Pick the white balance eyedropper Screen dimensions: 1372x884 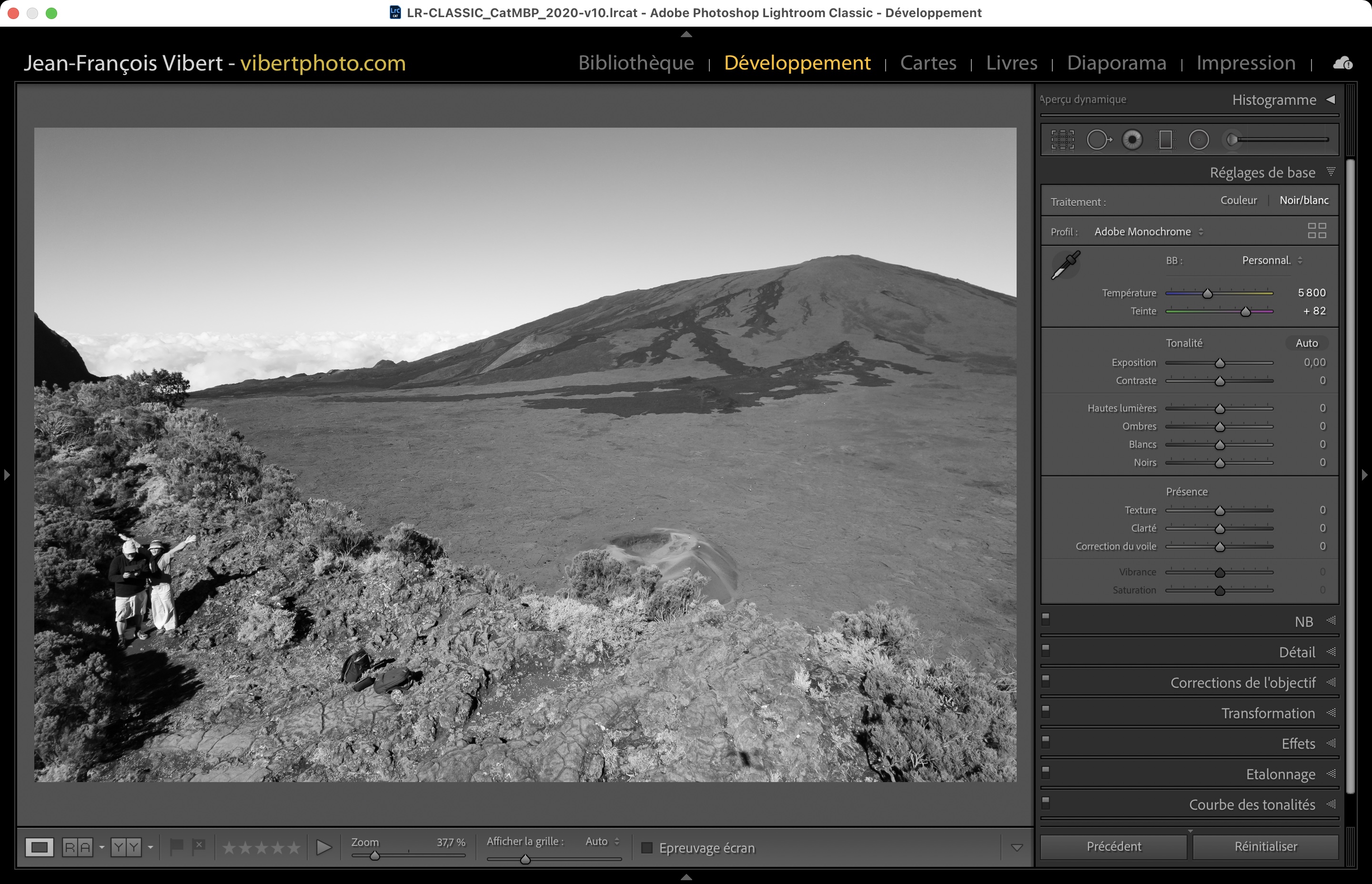(1066, 265)
